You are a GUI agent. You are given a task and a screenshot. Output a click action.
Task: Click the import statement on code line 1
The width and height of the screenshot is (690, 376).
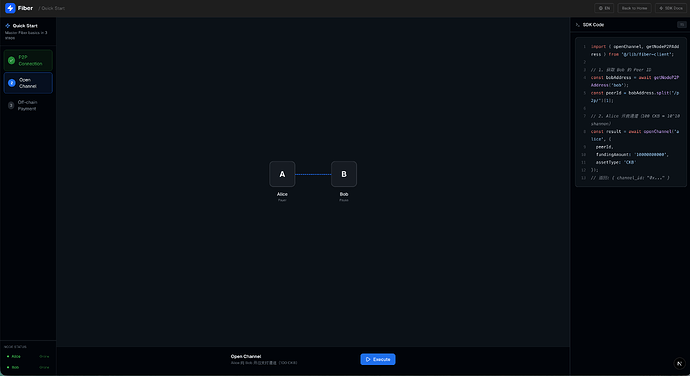[635, 50]
